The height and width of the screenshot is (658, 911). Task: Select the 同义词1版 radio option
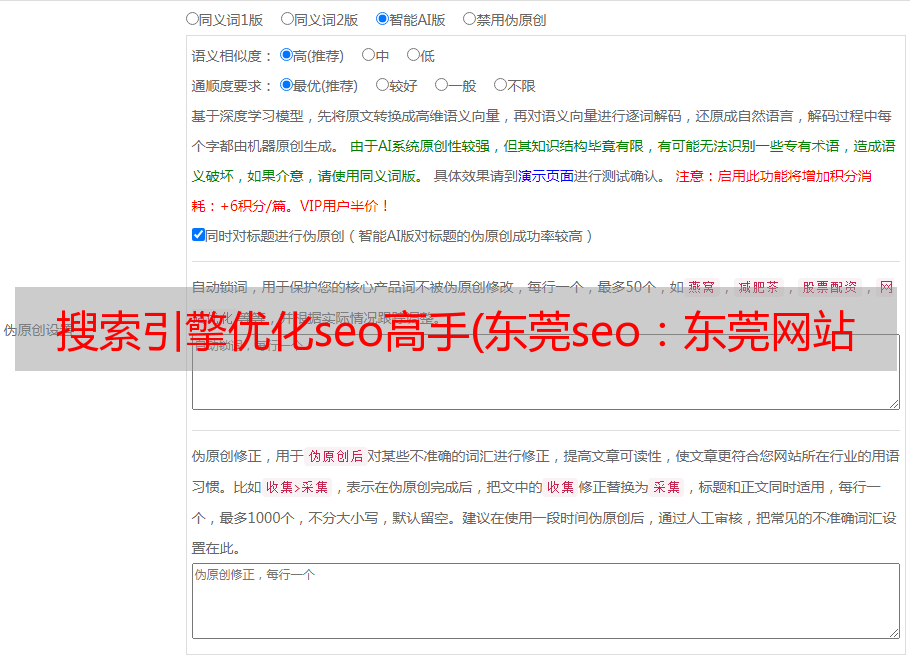[192, 19]
